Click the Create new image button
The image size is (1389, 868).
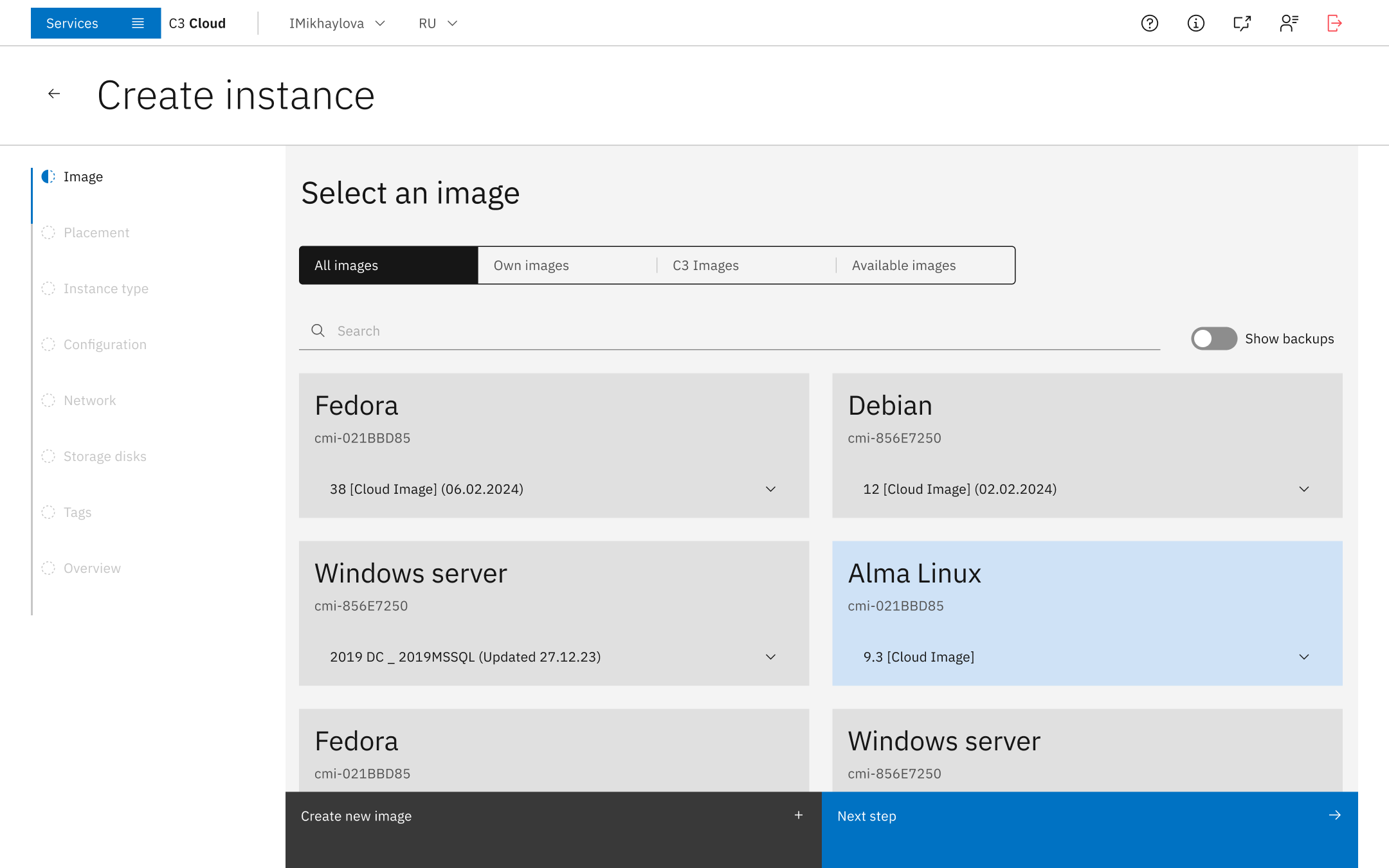click(x=553, y=816)
